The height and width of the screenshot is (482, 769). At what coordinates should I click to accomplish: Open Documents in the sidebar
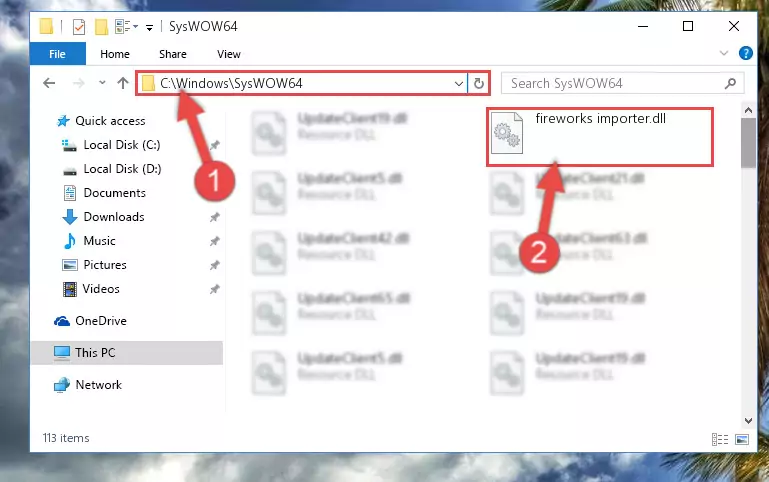pos(114,193)
